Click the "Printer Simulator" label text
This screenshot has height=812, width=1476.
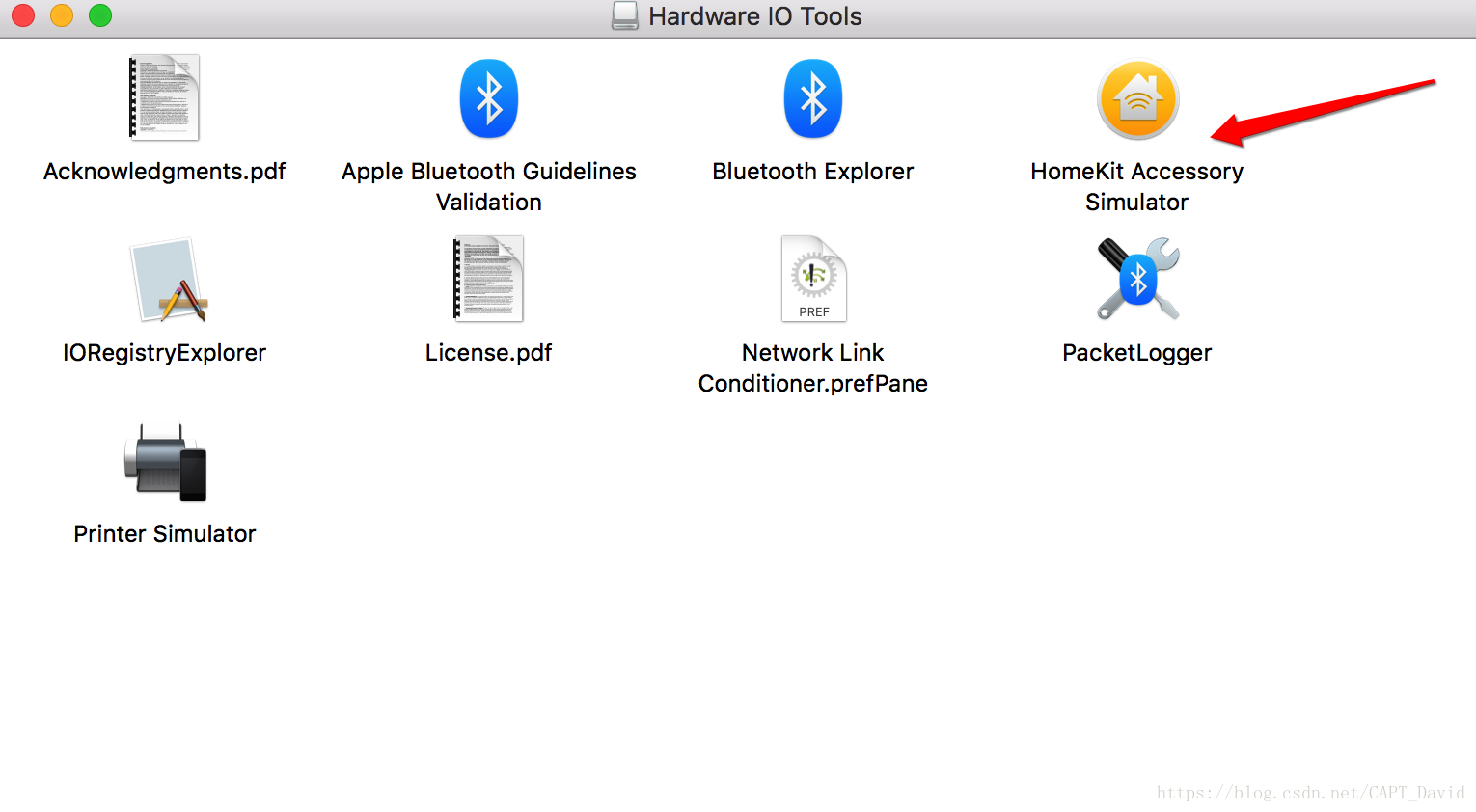pyautogui.click(x=165, y=534)
